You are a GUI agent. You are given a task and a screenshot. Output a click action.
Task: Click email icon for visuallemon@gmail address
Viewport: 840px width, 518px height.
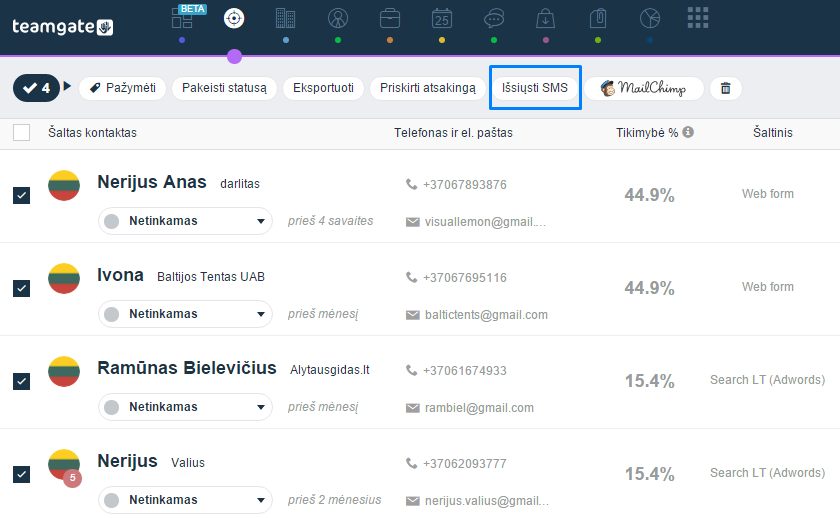click(412, 222)
